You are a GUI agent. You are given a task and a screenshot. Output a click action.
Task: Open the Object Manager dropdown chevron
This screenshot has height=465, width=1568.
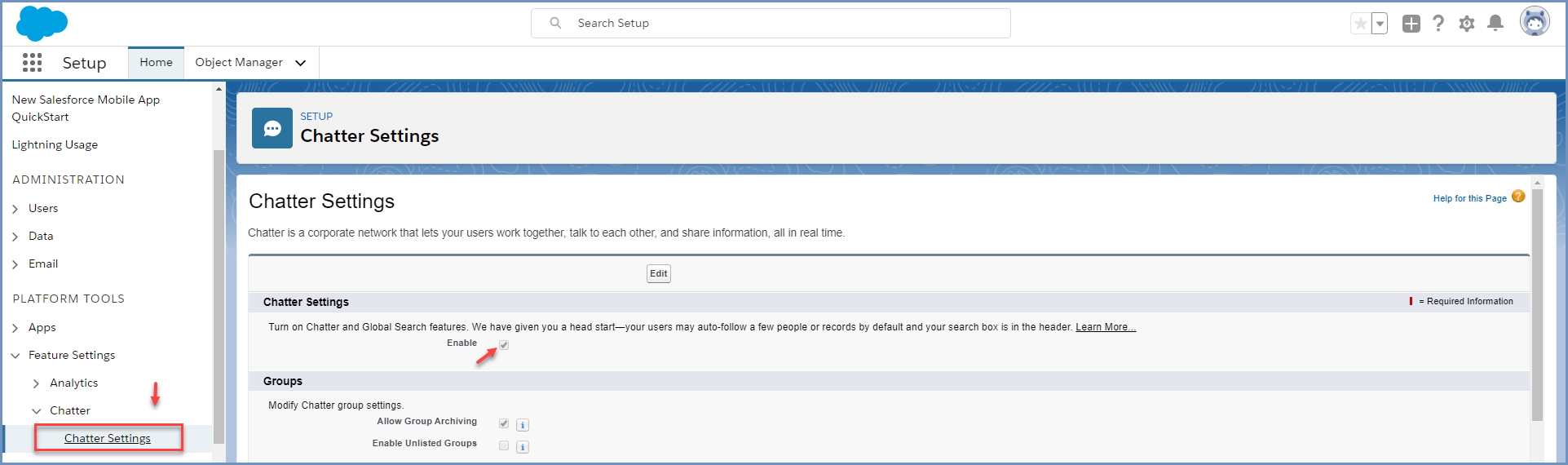coord(300,63)
